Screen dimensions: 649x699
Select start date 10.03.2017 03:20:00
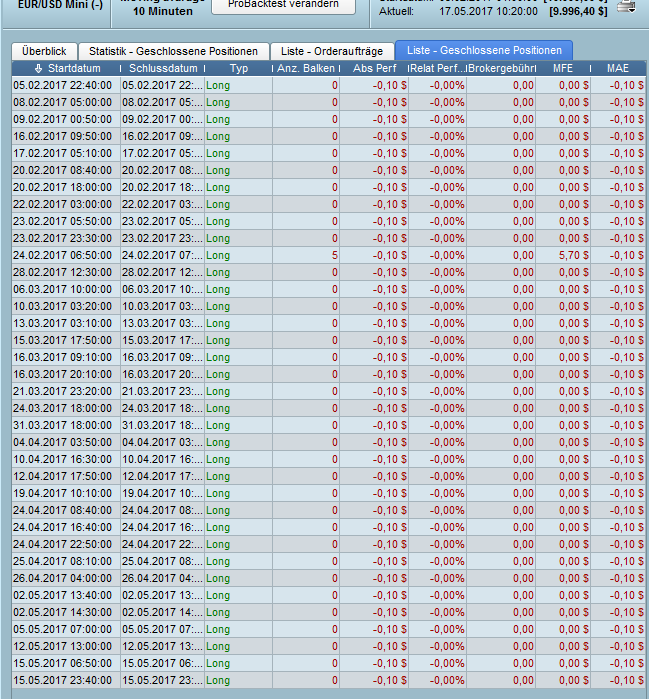point(62,306)
